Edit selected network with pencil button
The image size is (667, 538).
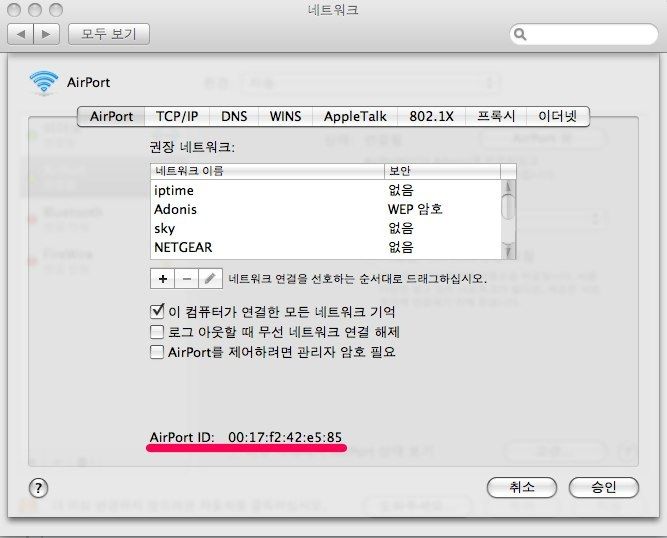[x=210, y=279]
